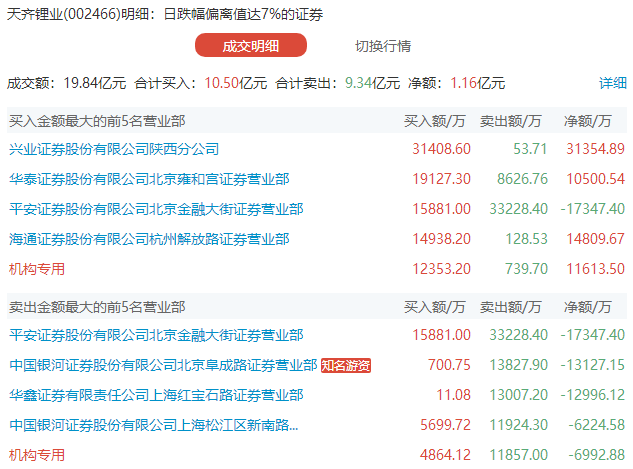Click the 知名游资 badge
The width and height of the screenshot is (633, 469).
[x=346, y=366]
